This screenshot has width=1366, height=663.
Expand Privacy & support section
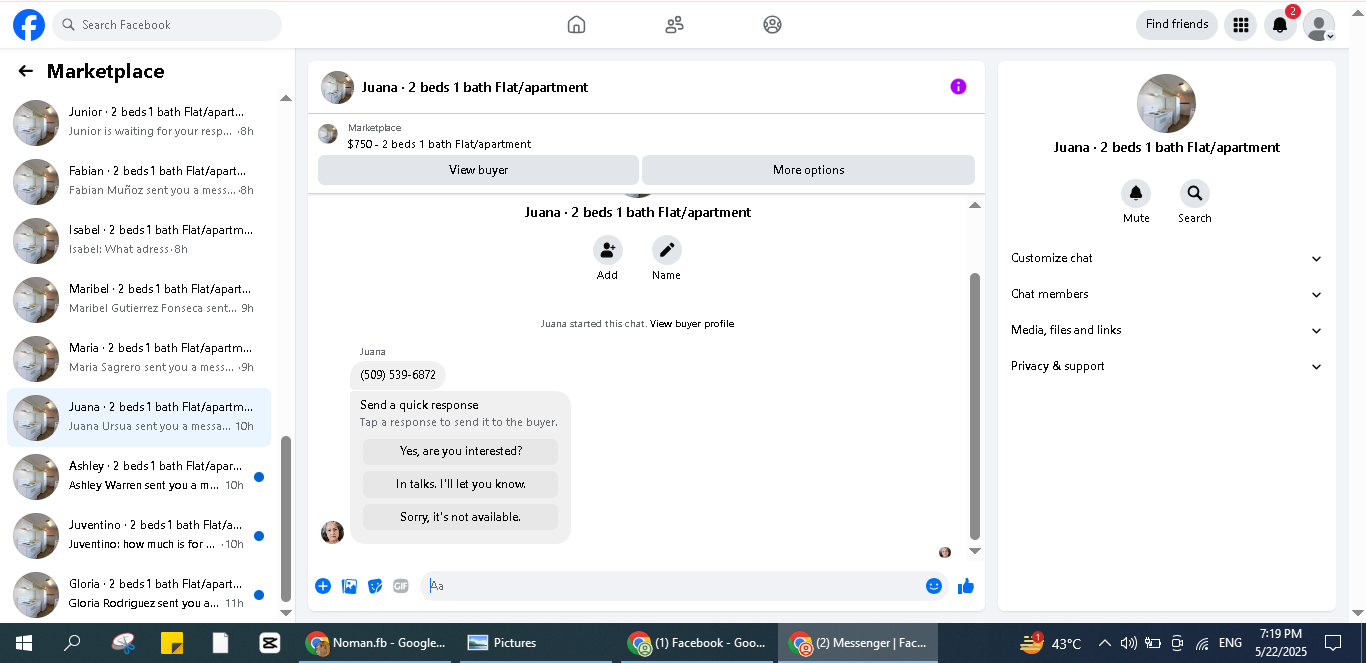(x=1166, y=366)
